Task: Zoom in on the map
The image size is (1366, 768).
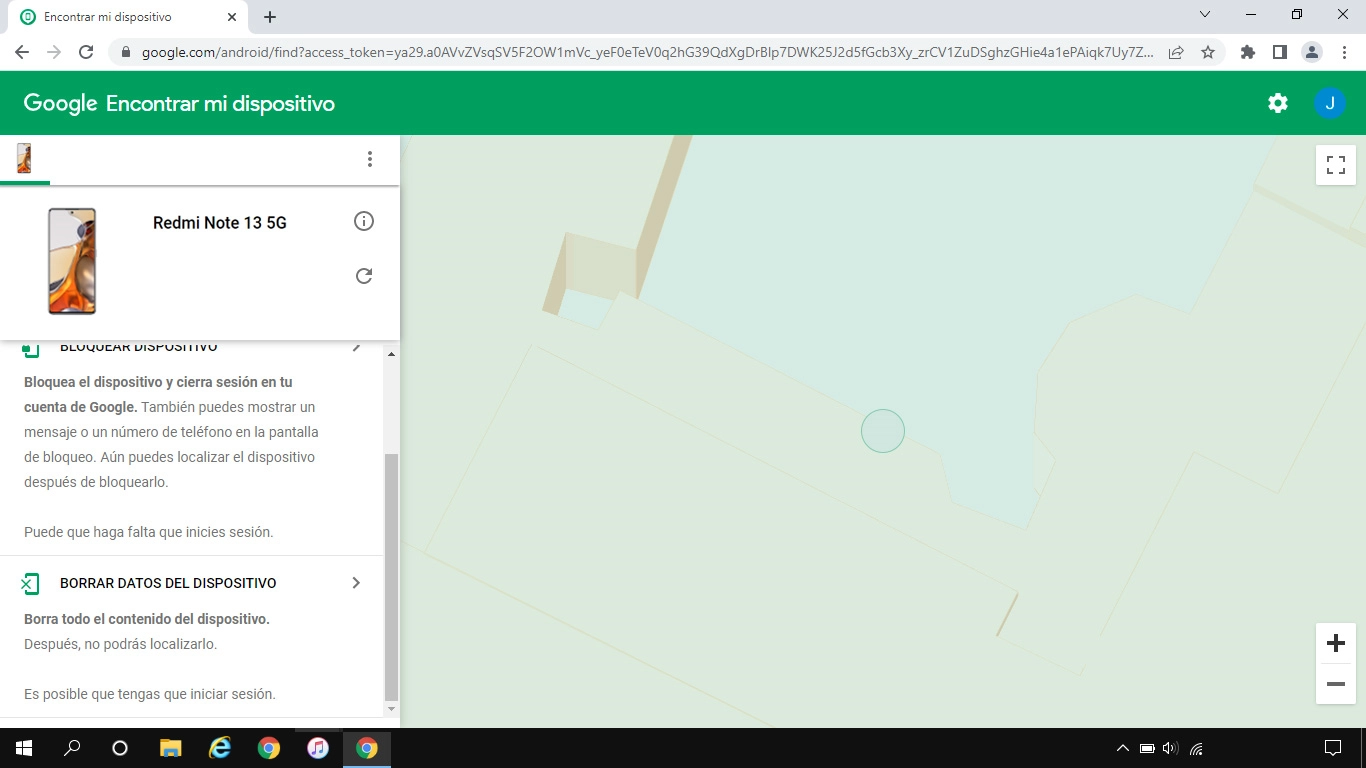Action: (1335, 643)
